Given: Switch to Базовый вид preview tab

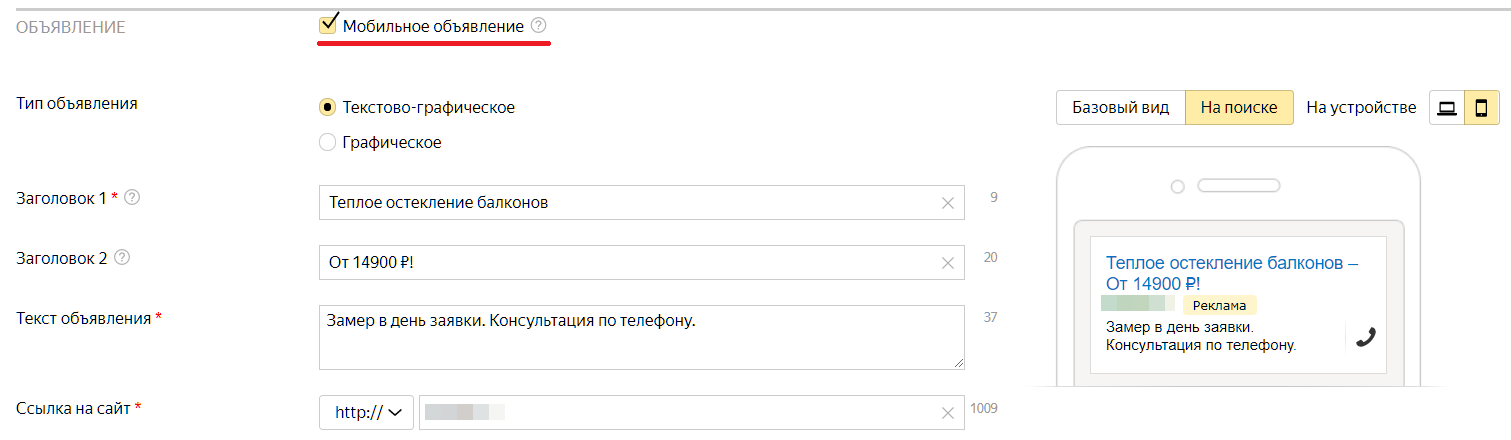Looking at the screenshot, I should point(1120,108).
